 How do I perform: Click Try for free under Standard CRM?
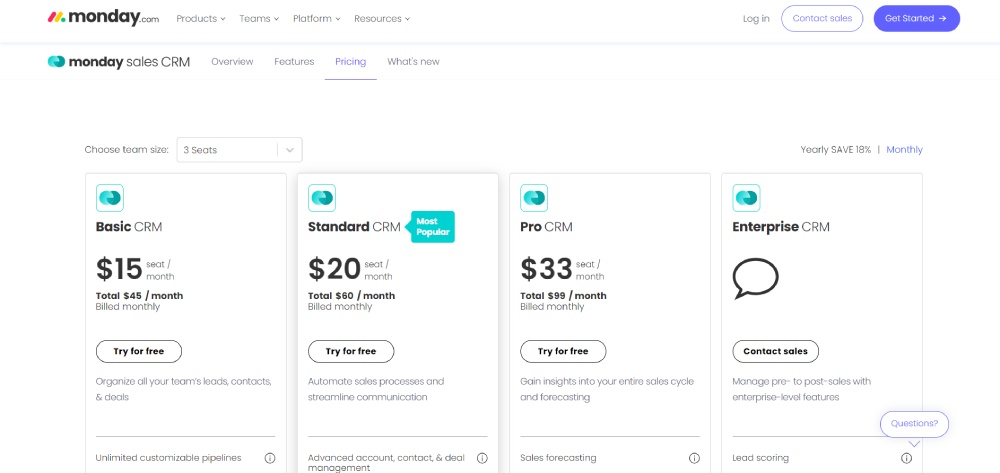point(351,351)
